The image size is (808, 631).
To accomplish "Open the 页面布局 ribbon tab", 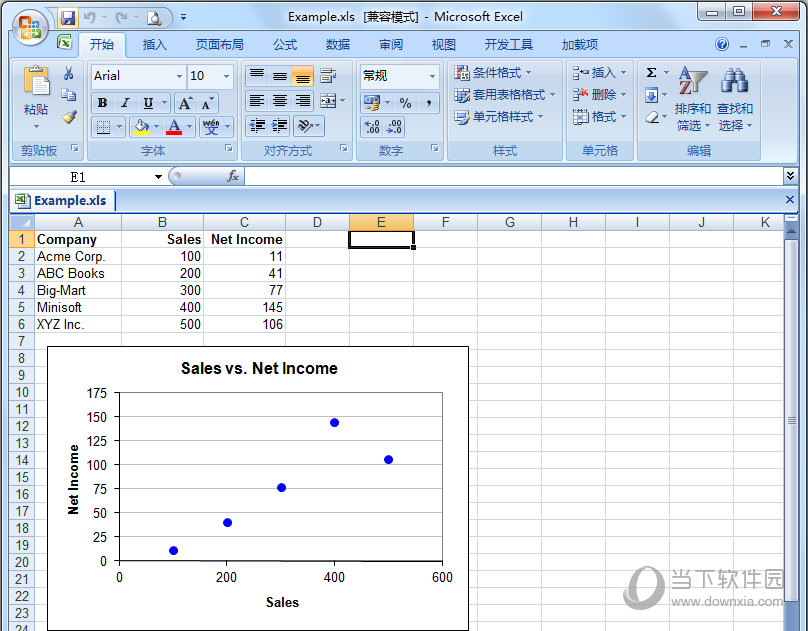I will (219, 45).
